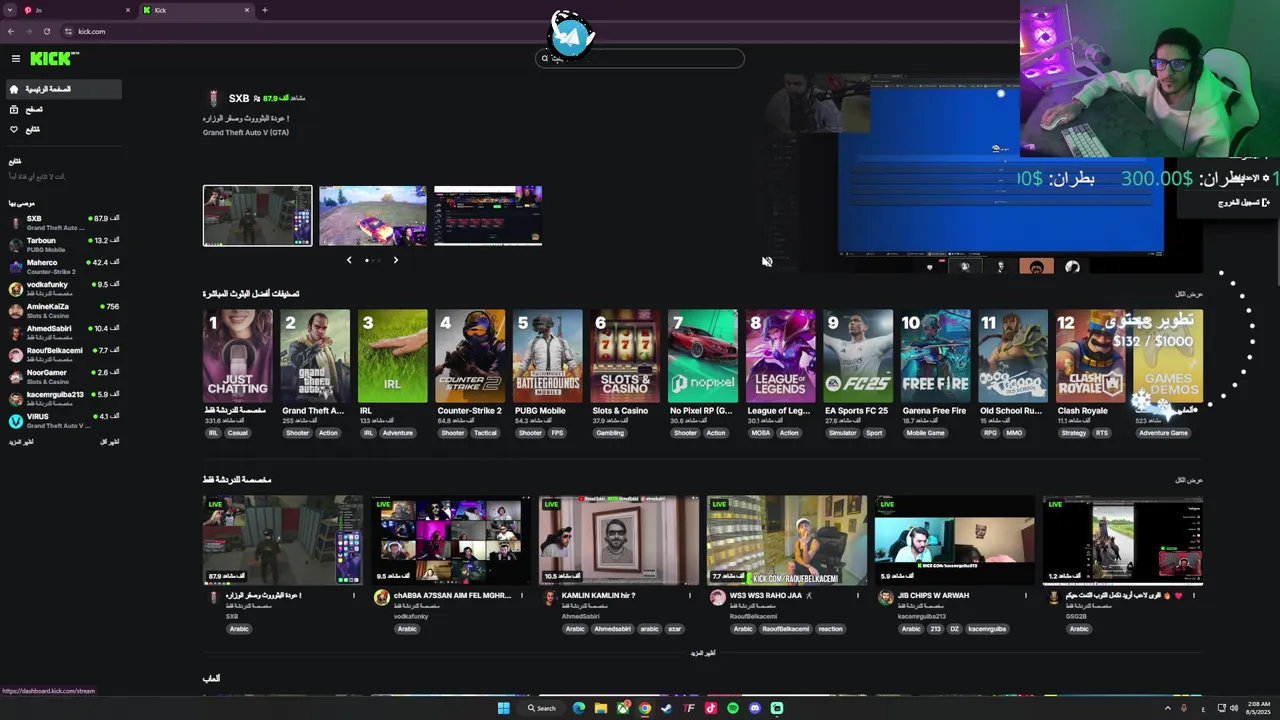Open File Explorer from the taskbar
This screenshot has width=1280, height=720.
(601, 708)
